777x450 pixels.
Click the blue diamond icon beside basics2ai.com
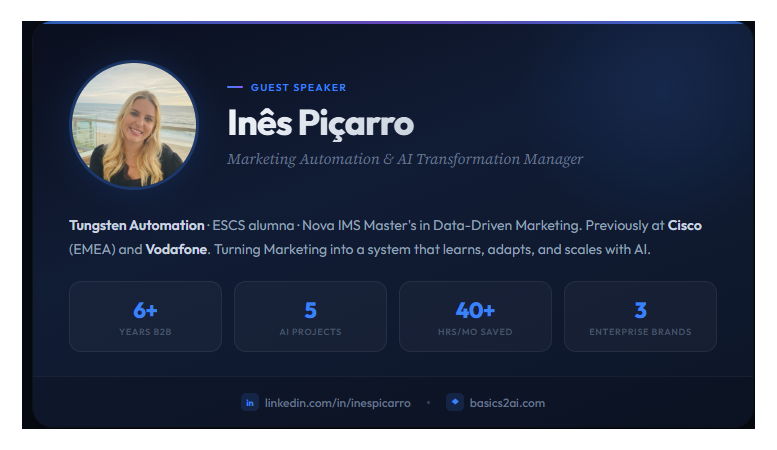pyautogui.click(x=455, y=402)
